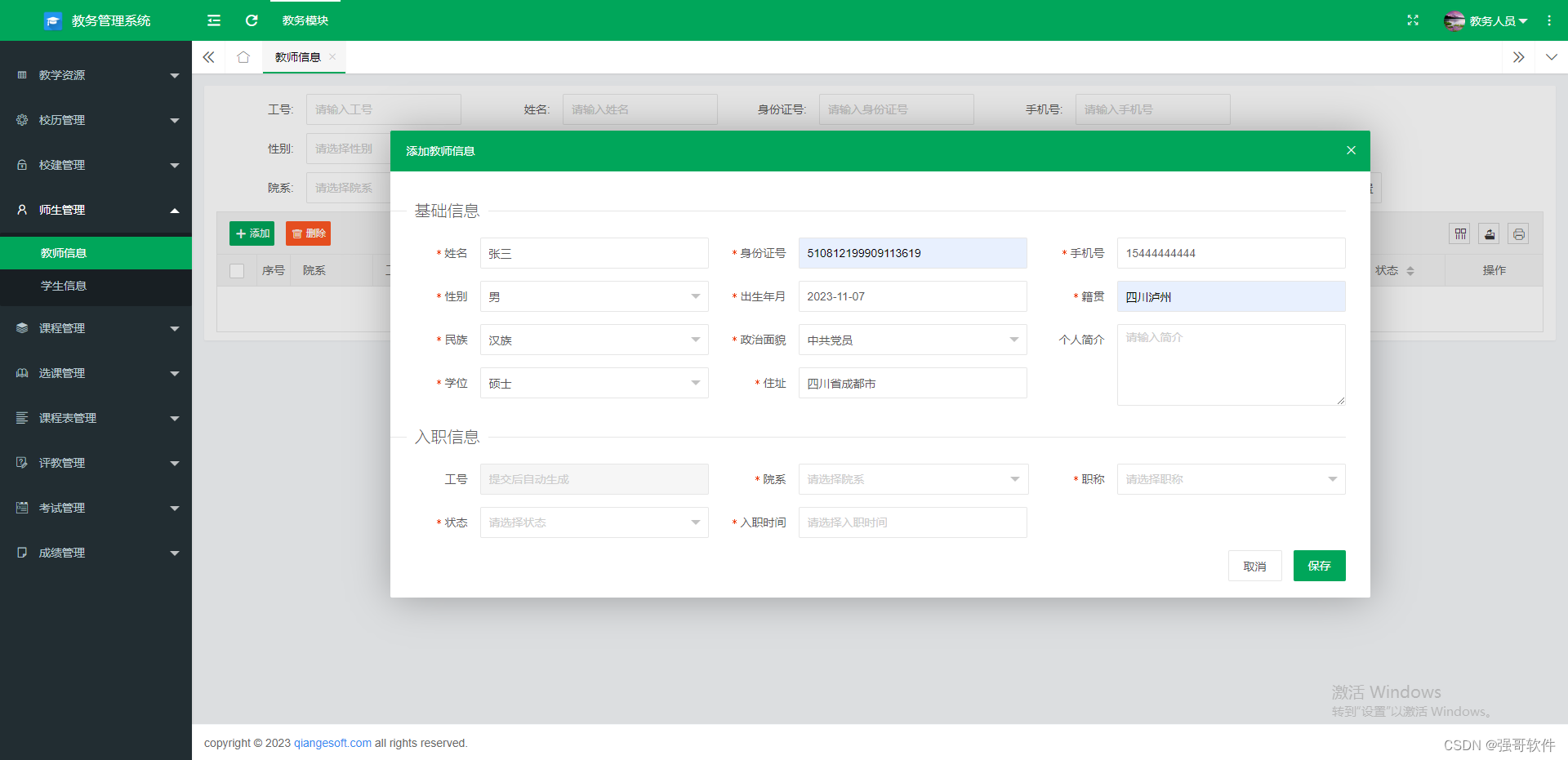The height and width of the screenshot is (760, 1568).
Task: Open the 民族 dropdown showing 汉族
Action: click(x=594, y=340)
